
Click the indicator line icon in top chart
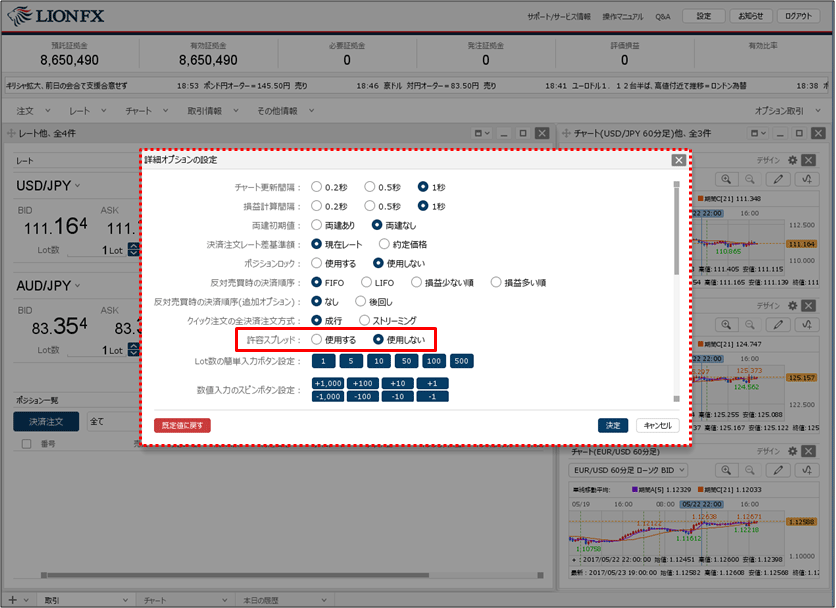pos(807,179)
